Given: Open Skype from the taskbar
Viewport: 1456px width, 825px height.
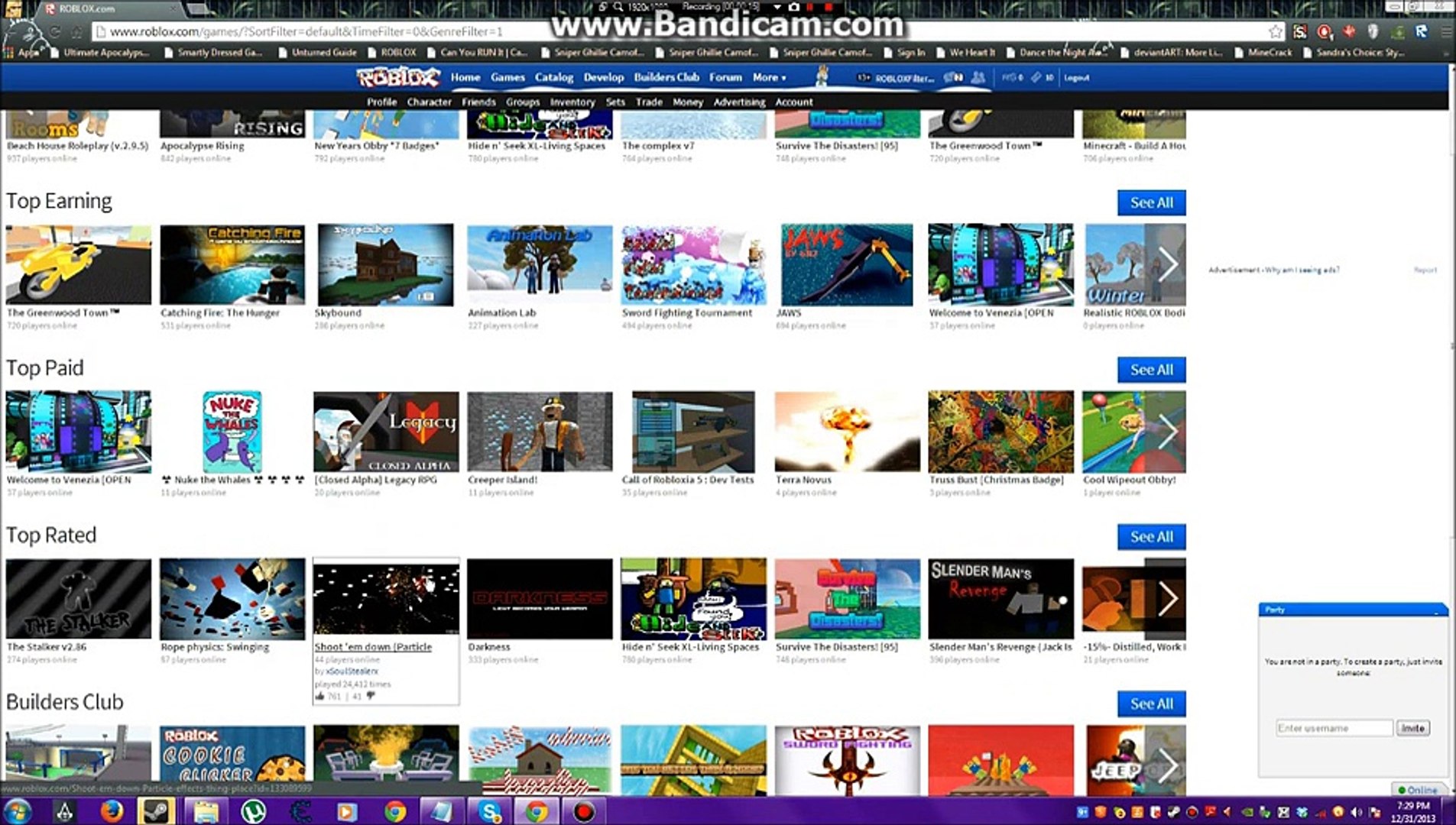Looking at the screenshot, I should (x=489, y=810).
